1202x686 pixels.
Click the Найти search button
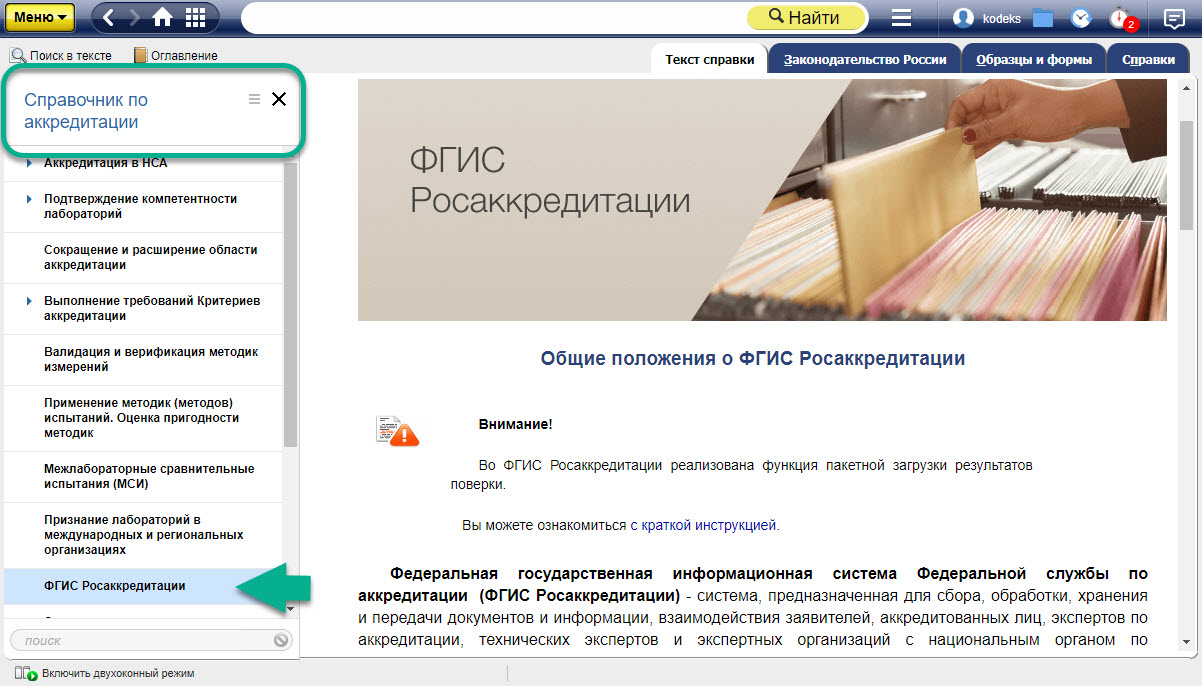pyautogui.click(x=806, y=18)
